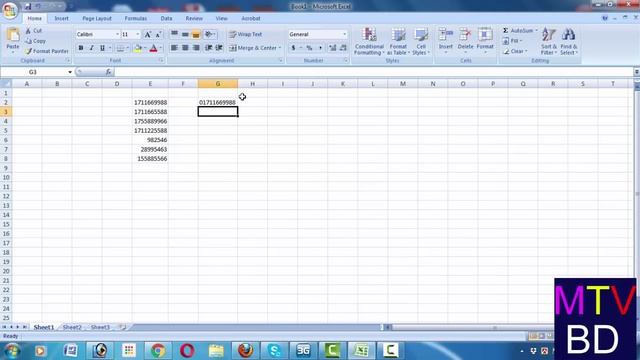
Task: Click the Cut command
Action: coord(34,31)
